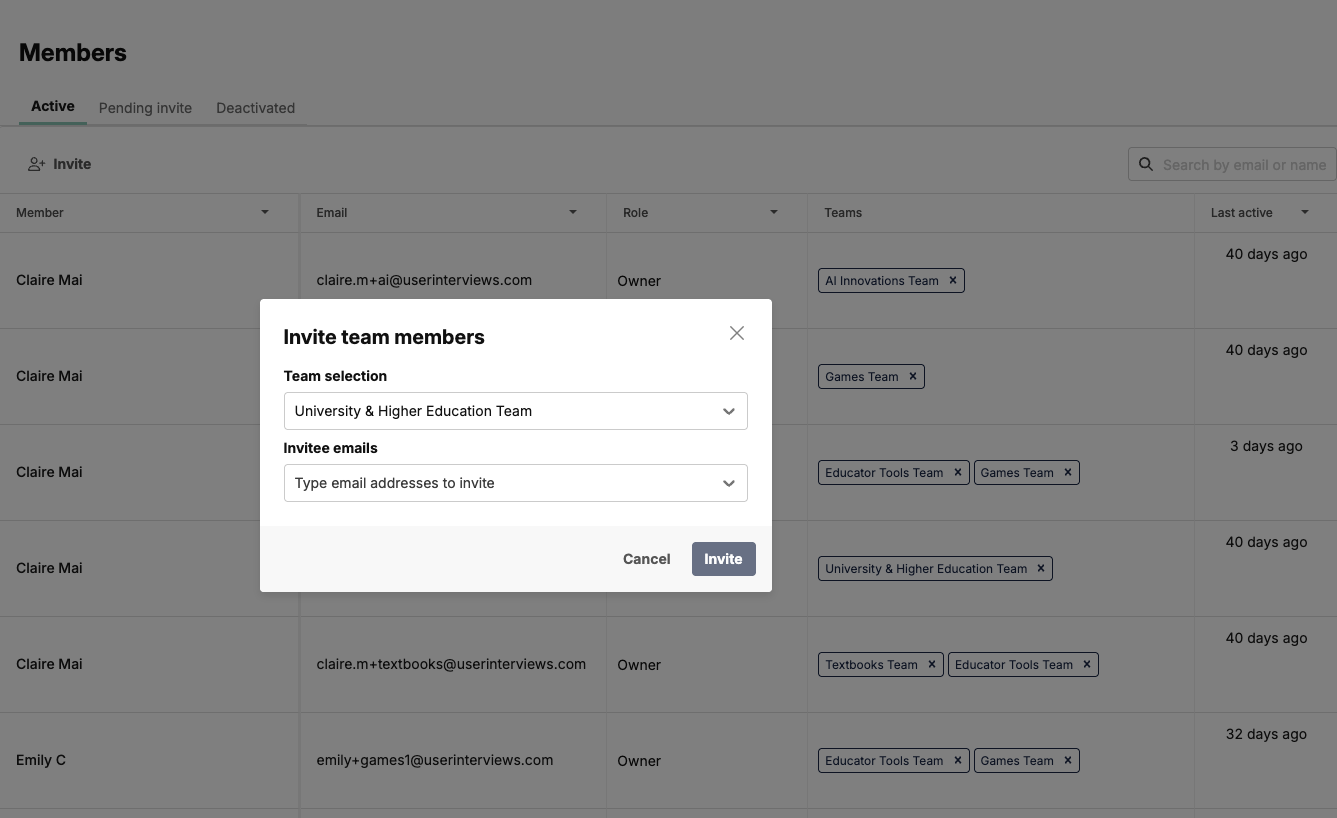
Task: Focus the Search by email or name field
Action: tap(1232, 165)
